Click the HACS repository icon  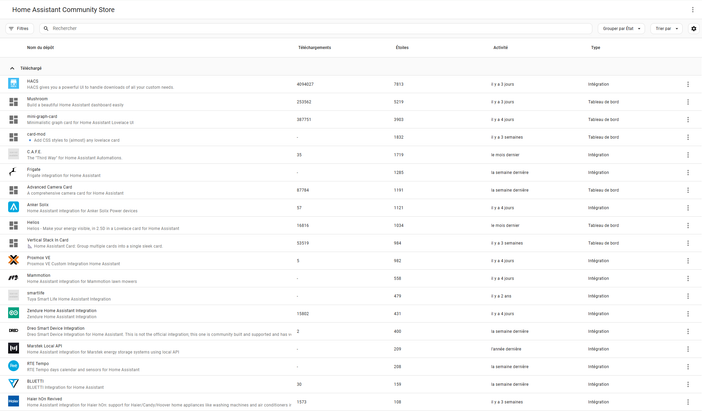pyautogui.click(x=13, y=84)
